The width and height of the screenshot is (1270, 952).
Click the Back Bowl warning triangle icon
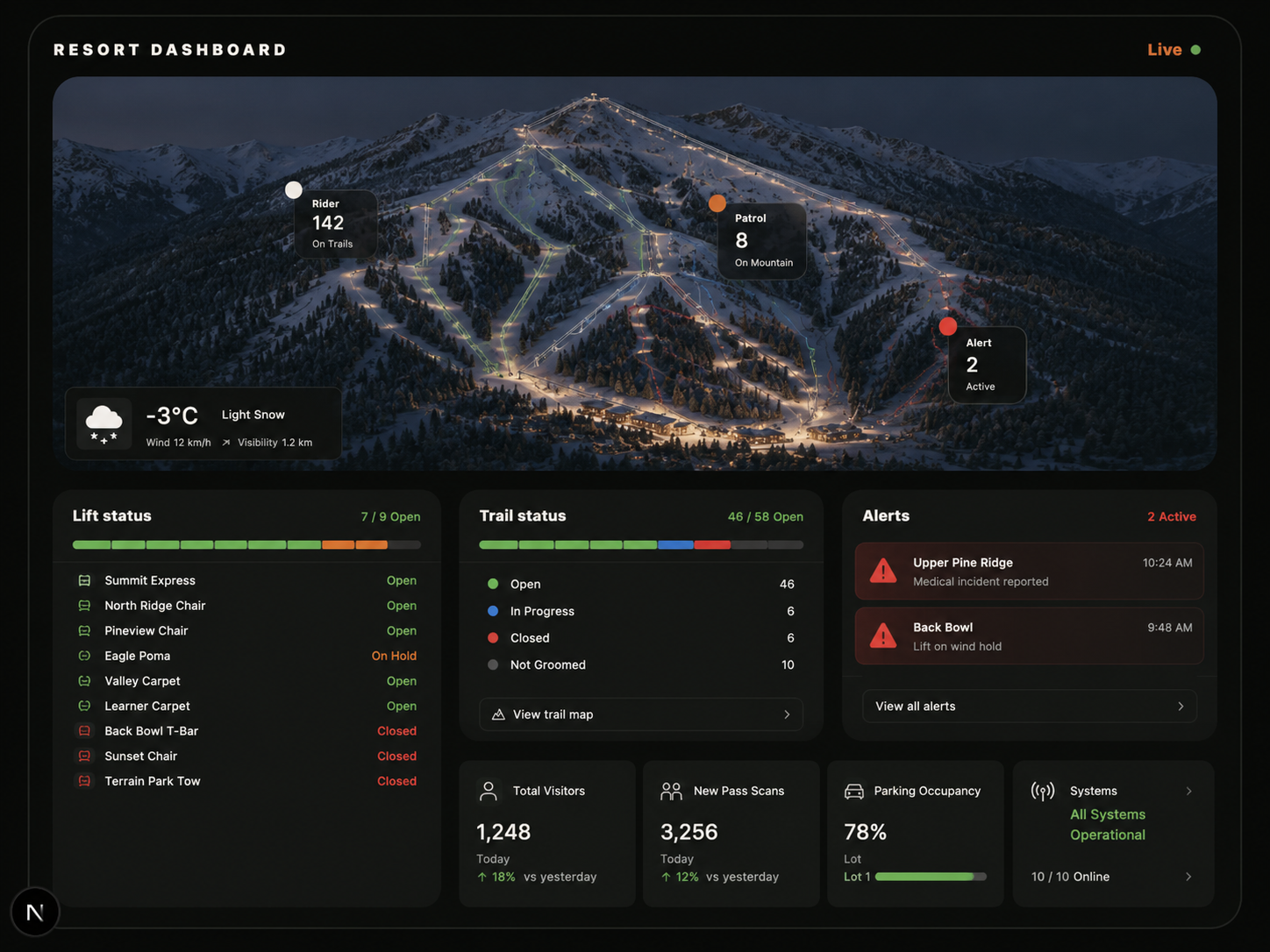click(x=883, y=636)
